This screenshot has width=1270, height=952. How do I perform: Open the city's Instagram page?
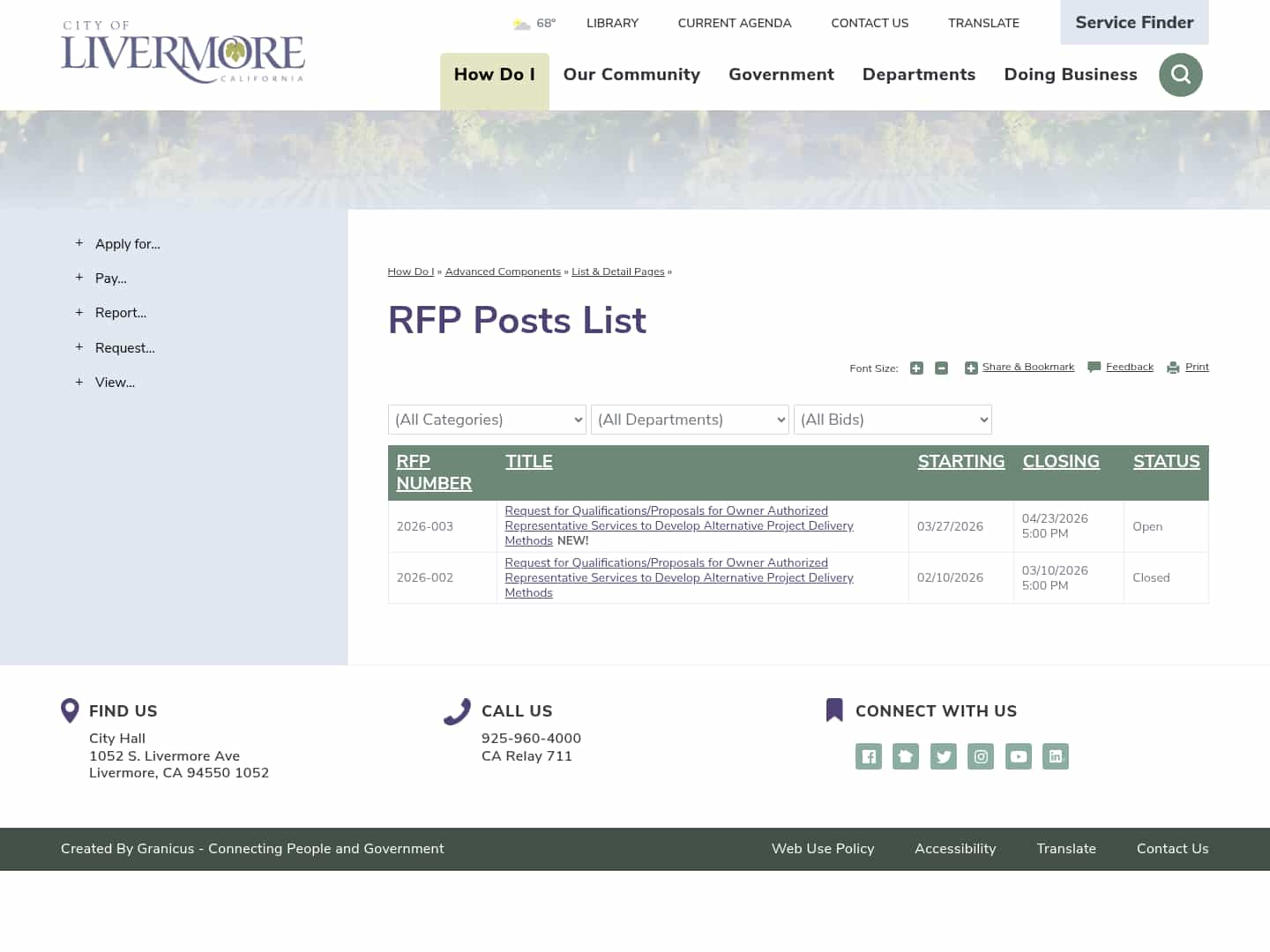tap(981, 756)
